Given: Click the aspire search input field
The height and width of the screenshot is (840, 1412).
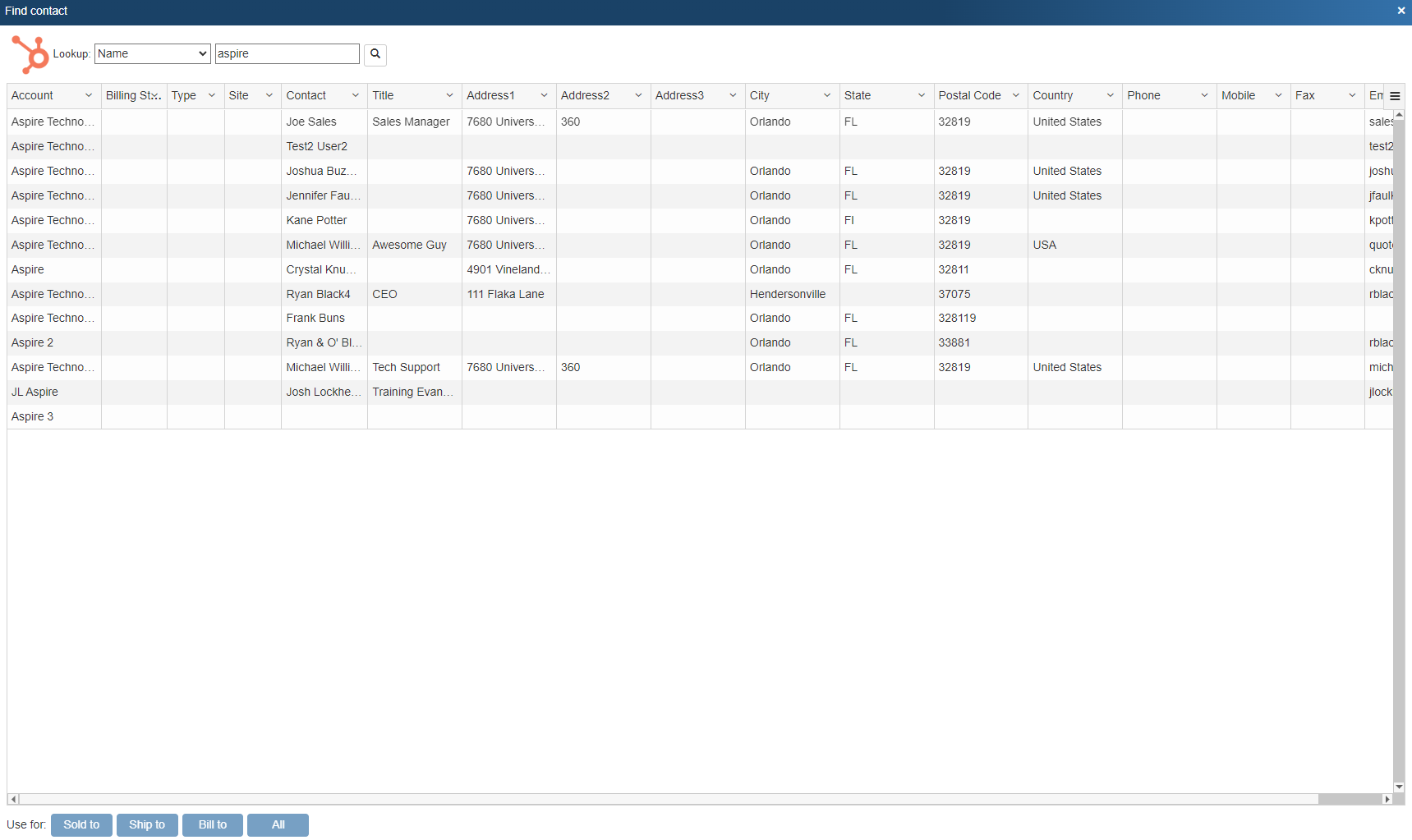Looking at the screenshot, I should tap(287, 53).
